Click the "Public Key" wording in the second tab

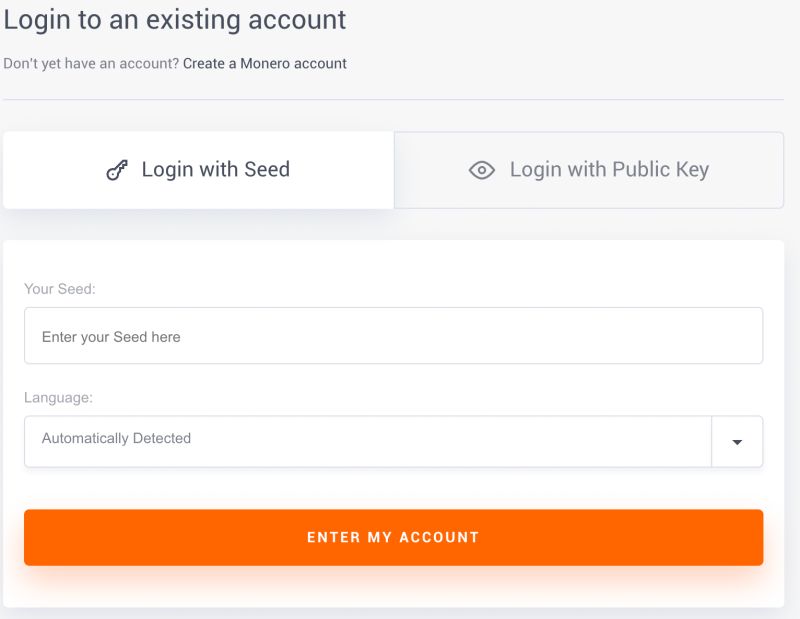[661, 170]
